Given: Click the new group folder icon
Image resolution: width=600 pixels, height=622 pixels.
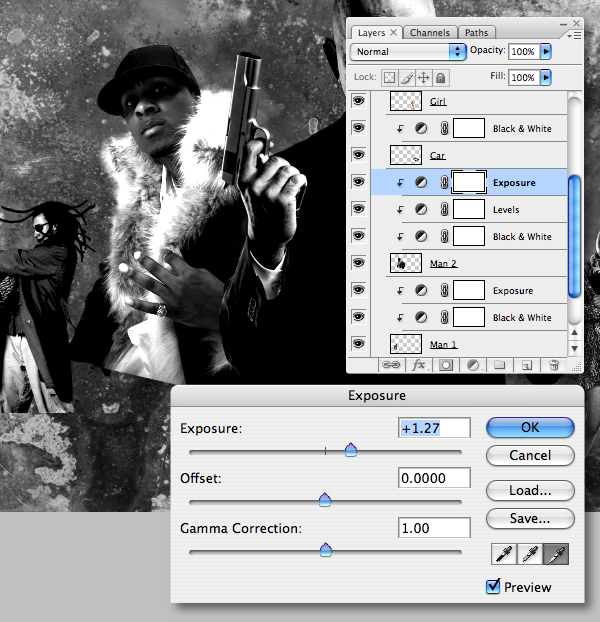Looking at the screenshot, I should pos(500,365).
